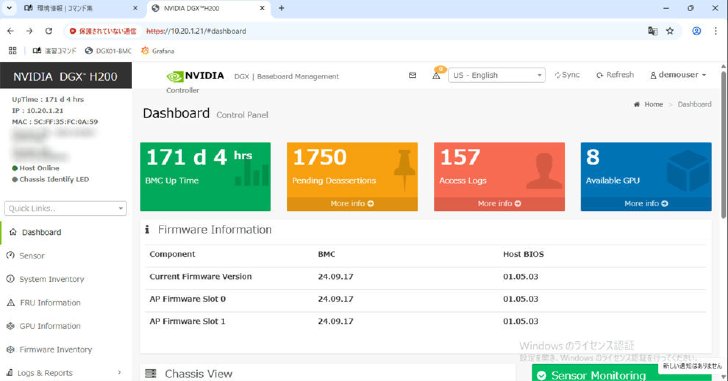Image resolution: width=728 pixels, height=381 pixels.
Task: Click the BMC column header
Action: 326,254
